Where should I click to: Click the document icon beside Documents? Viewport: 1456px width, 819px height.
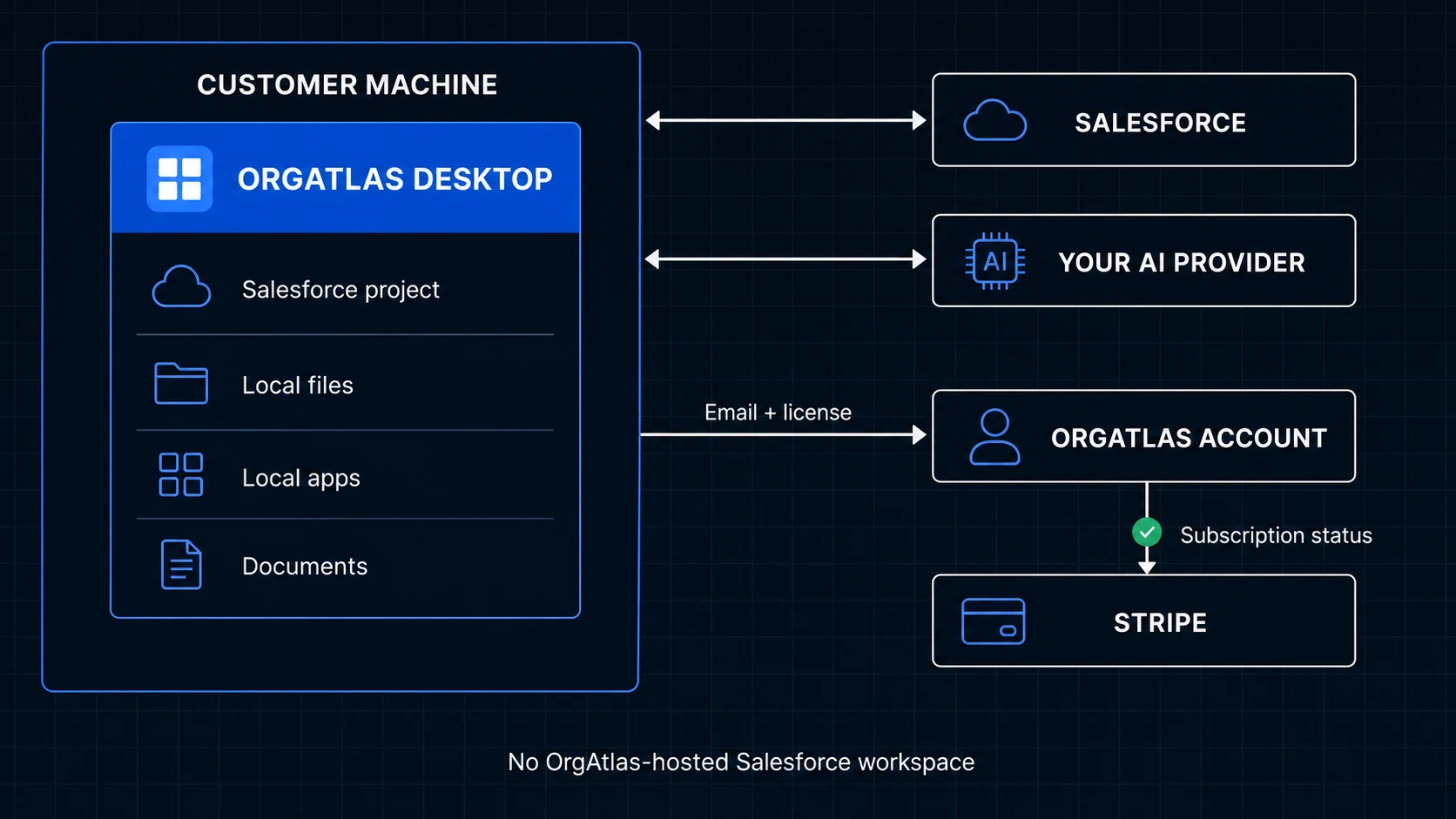[x=181, y=565]
